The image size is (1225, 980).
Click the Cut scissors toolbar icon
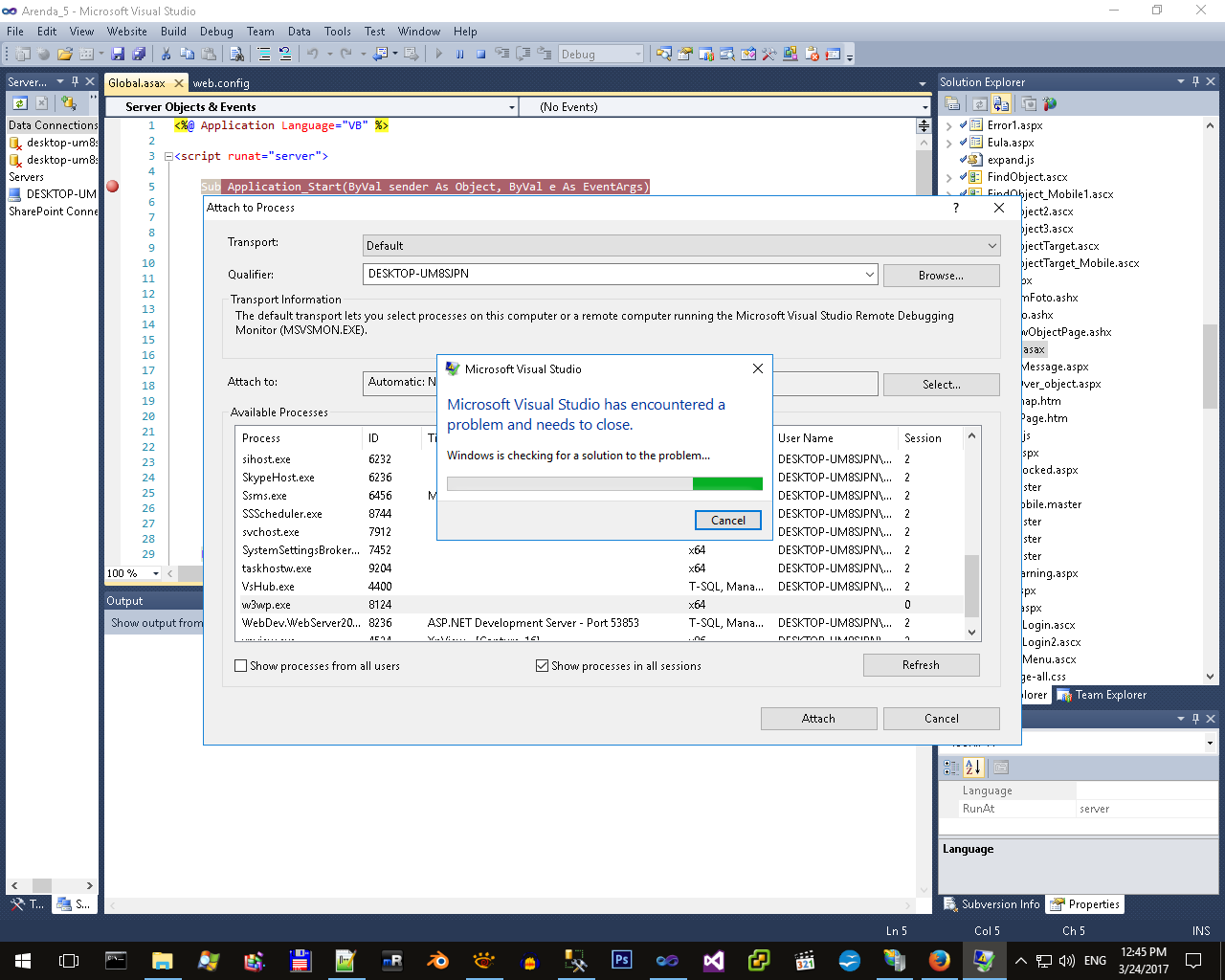tap(166, 55)
